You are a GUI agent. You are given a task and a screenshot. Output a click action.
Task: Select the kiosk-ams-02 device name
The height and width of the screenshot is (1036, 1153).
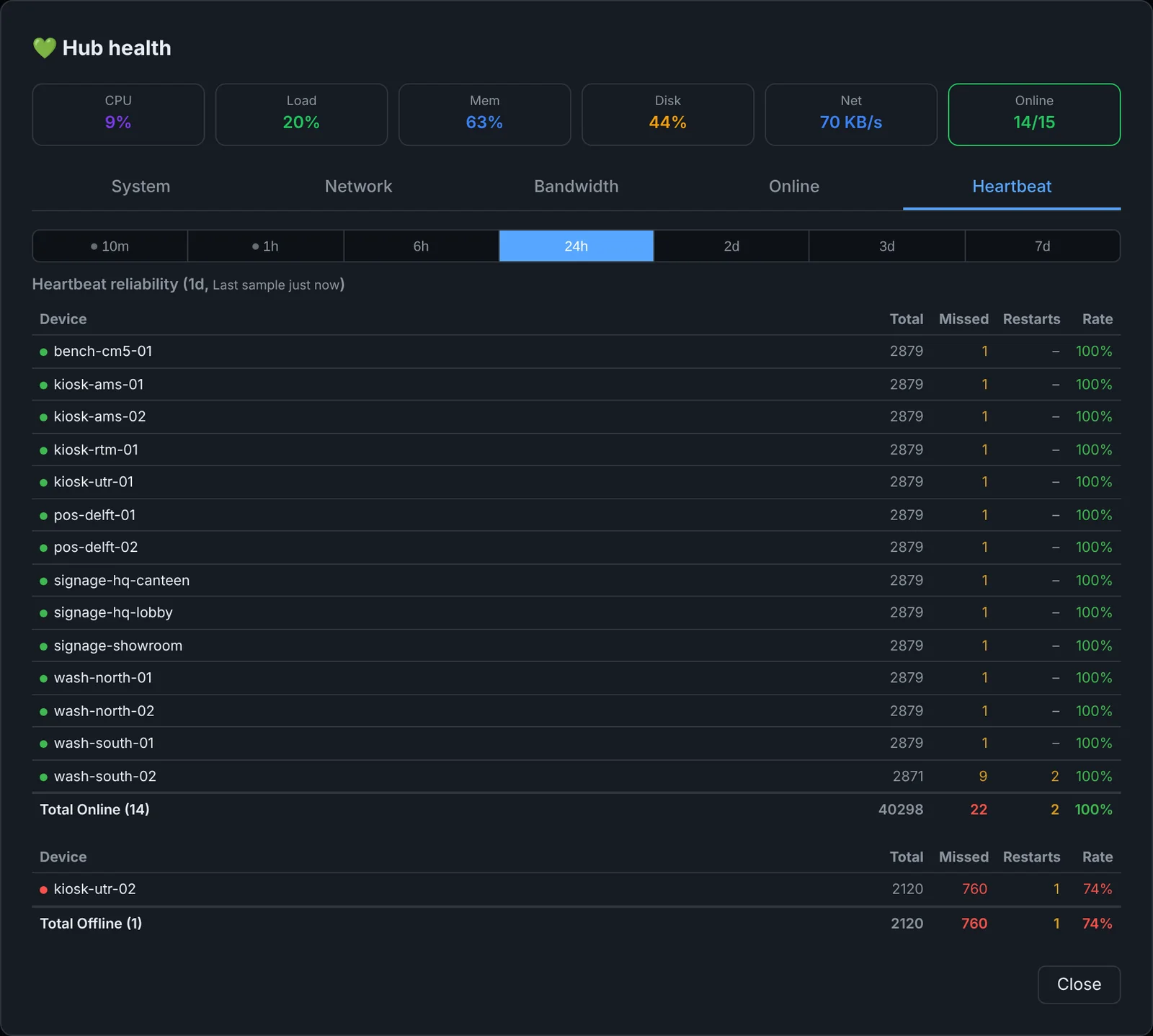tap(99, 416)
